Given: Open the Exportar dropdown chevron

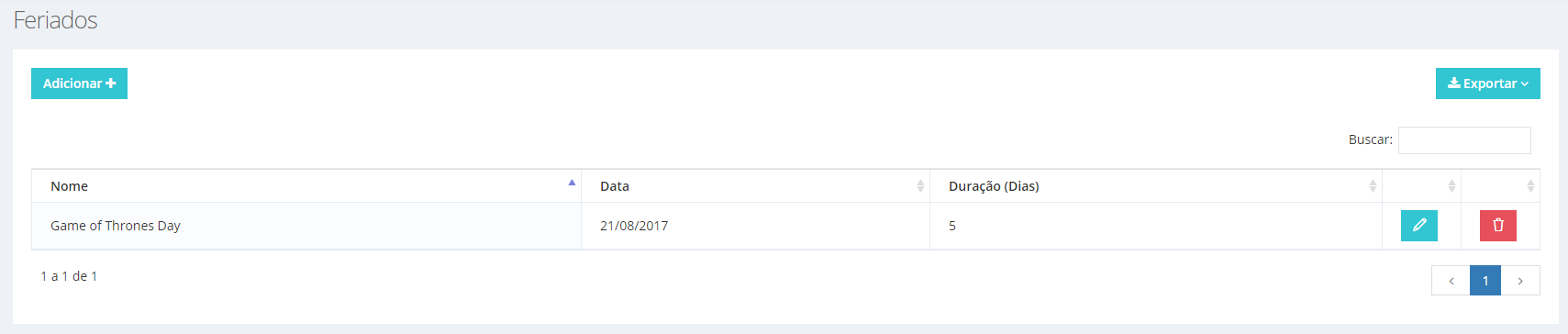Looking at the screenshot, I should pos(1525,83).
